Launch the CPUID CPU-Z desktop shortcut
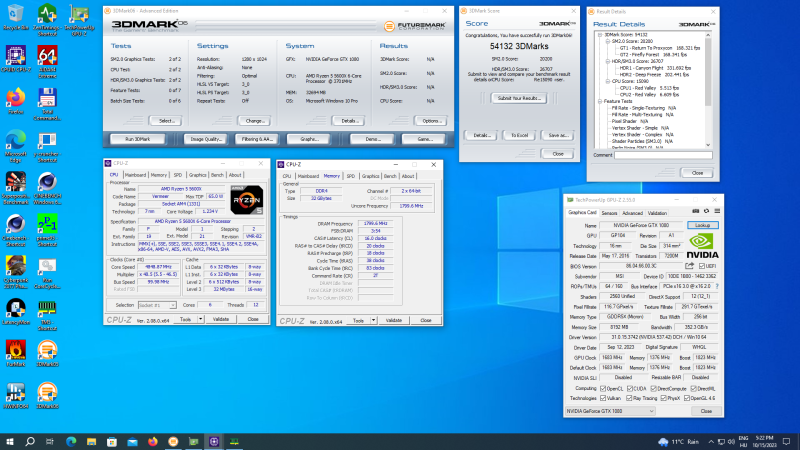This screenshot has width=800, height=450. coord(15,59)
